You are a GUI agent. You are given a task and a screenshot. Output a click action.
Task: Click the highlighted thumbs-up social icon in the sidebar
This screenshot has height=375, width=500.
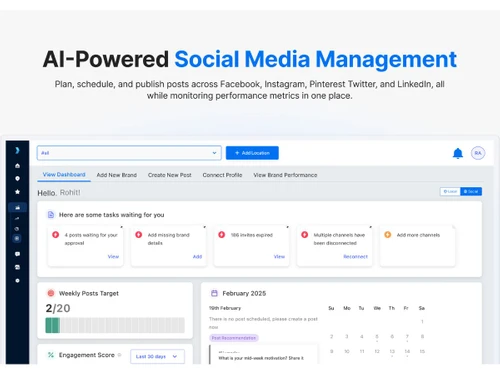click(18, 207)
